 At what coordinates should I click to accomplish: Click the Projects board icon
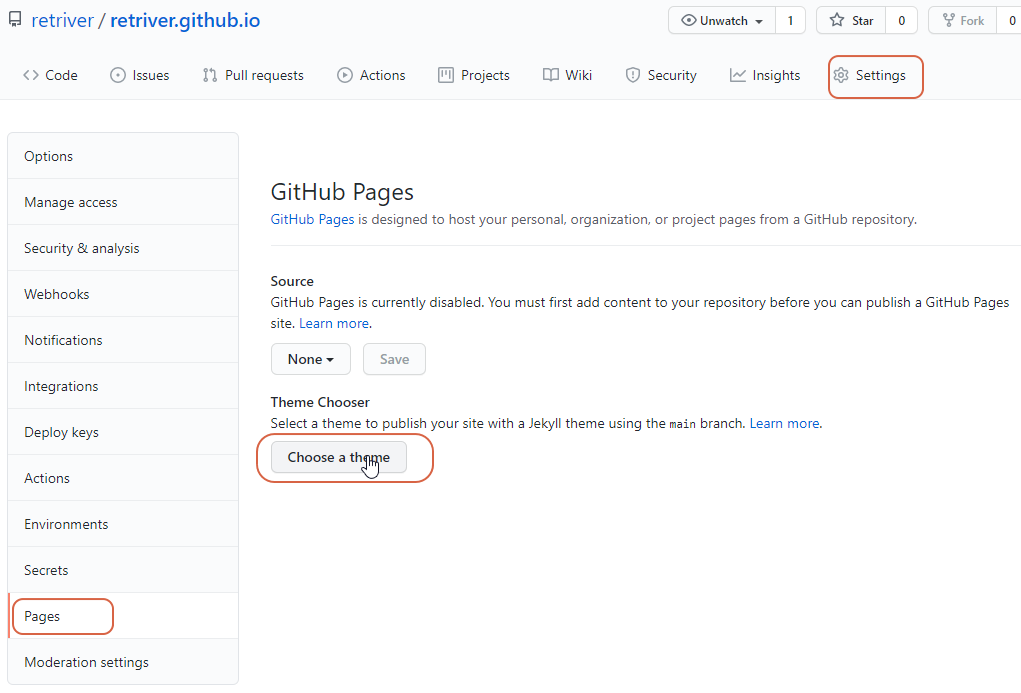coord(445,76)
